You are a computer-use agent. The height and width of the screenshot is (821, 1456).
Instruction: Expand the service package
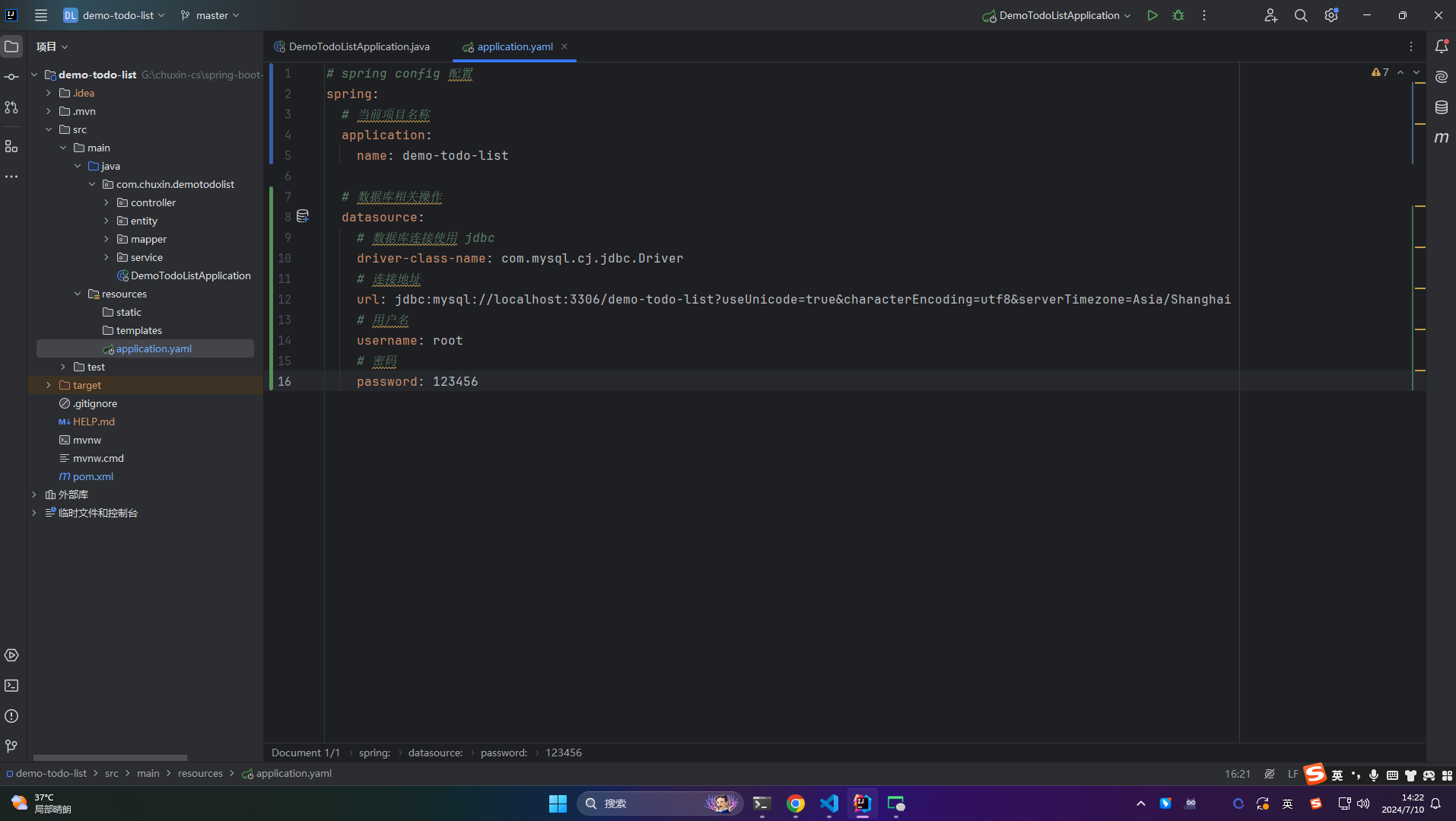coord(106,257)
